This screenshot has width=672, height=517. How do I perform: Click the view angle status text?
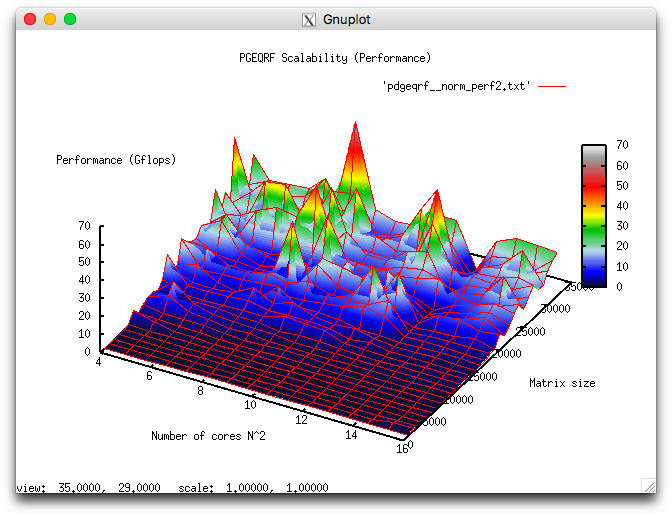tap(88, 488)
